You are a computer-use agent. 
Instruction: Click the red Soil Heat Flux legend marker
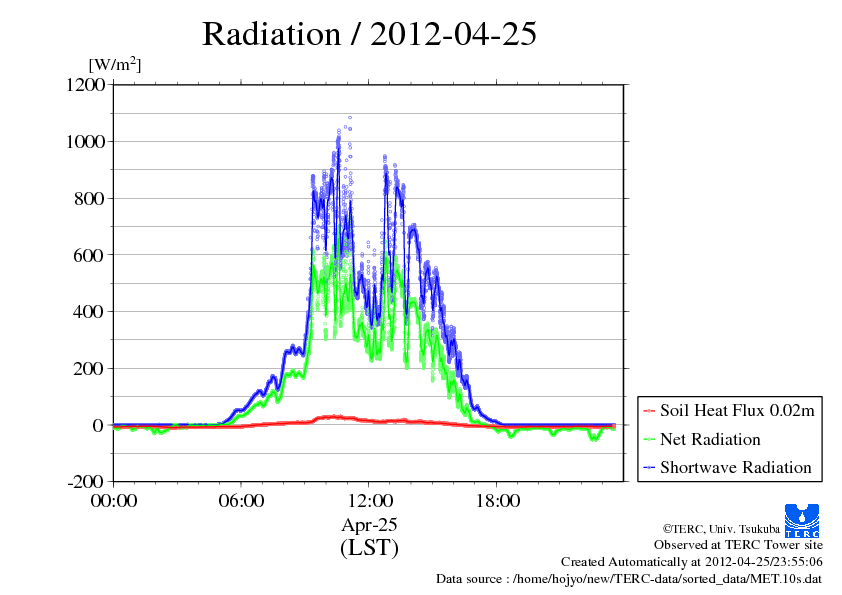(649, 411)
